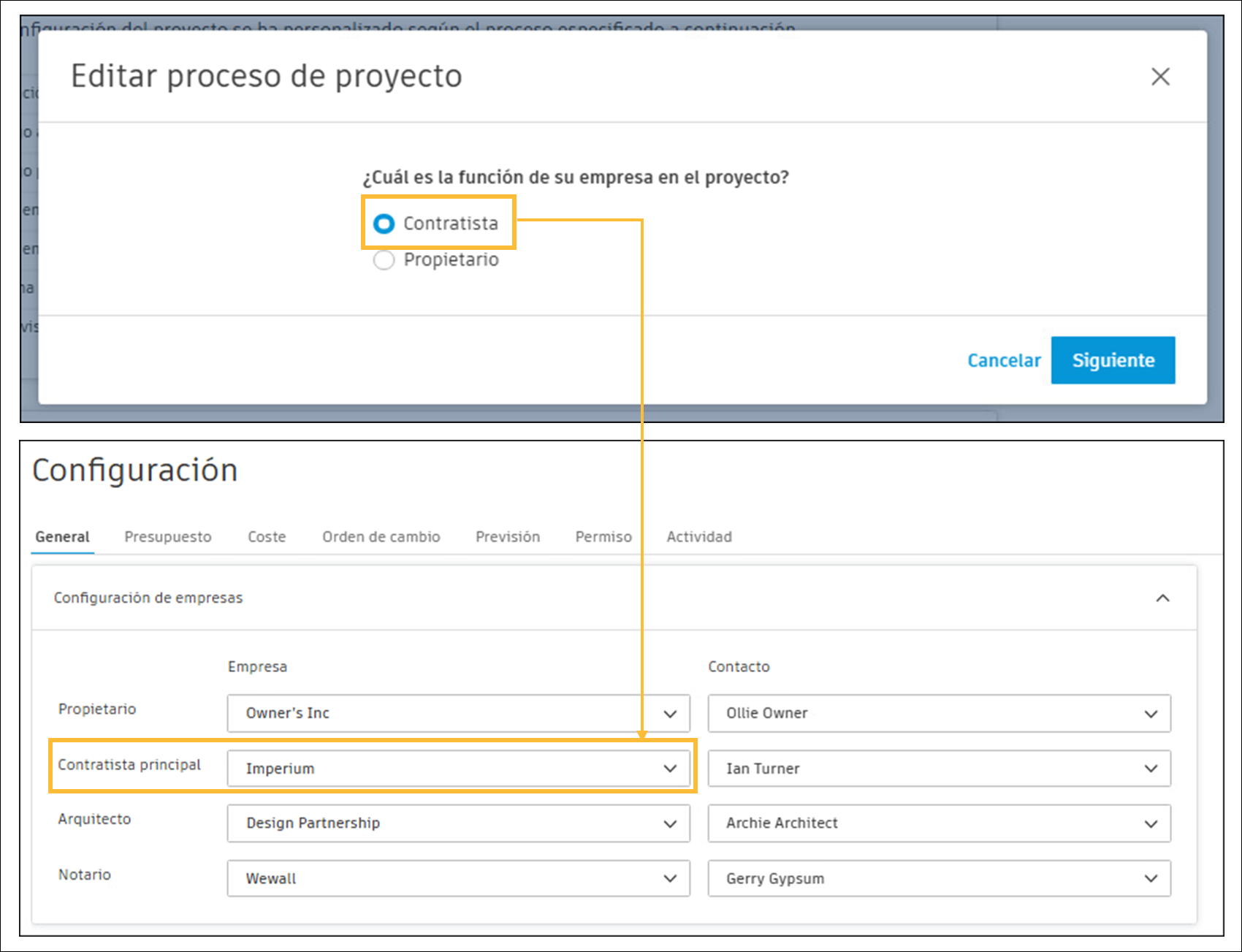Select the Propietario radio button
Screen dimensions: 1242x952
point(384,259)
